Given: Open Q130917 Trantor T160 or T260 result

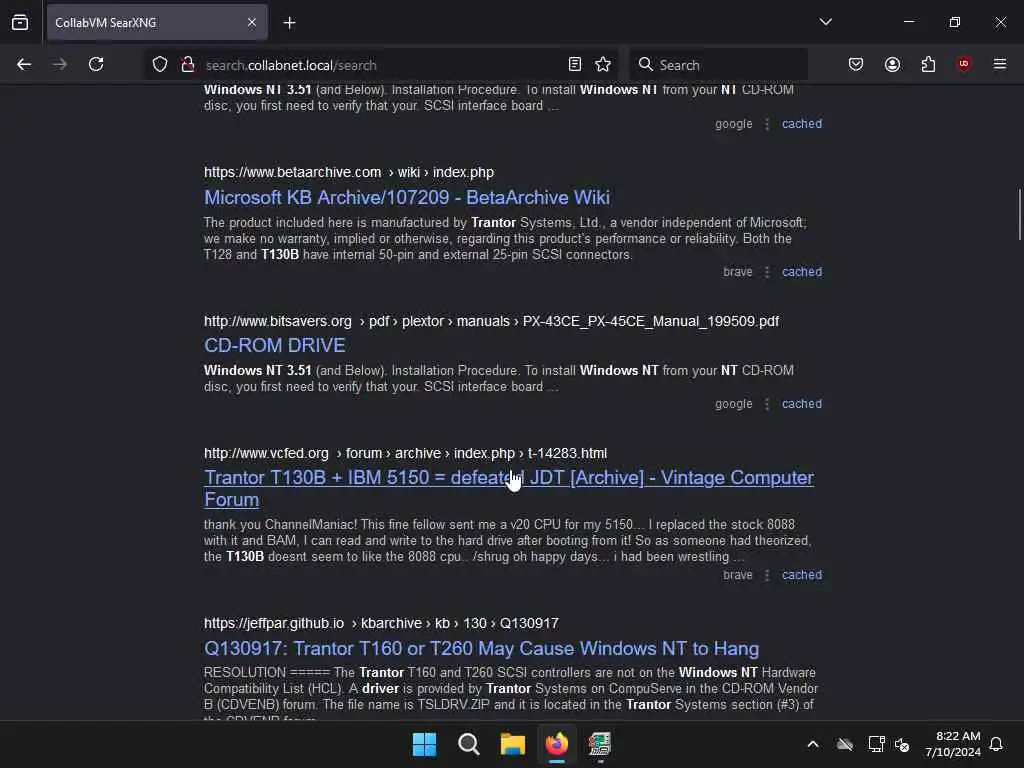Looking at the screenshot, I should [x=481, y=648].
